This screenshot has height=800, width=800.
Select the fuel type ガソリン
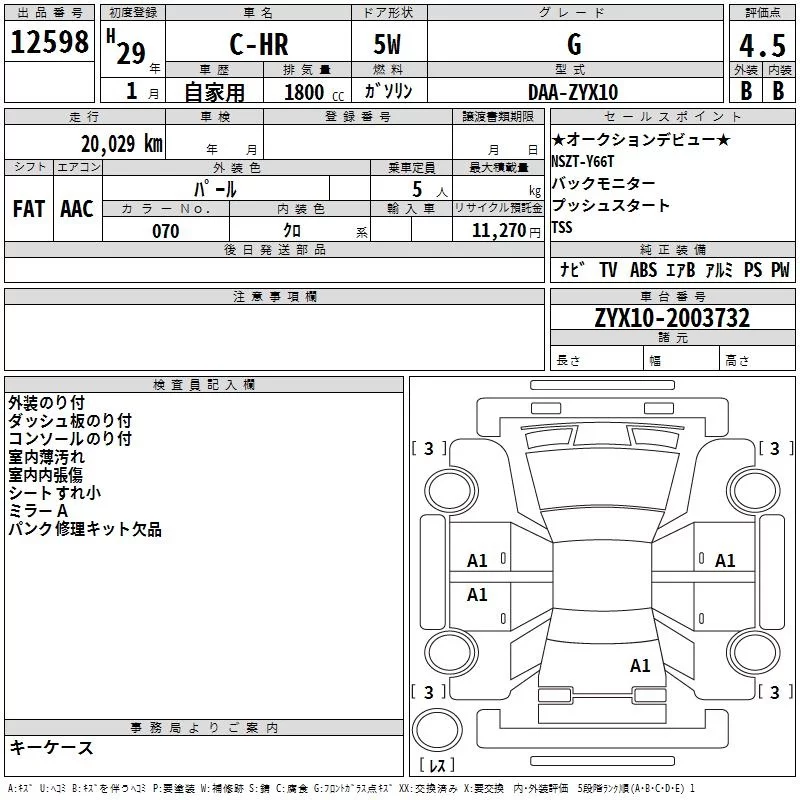click(x=388, y=91)
